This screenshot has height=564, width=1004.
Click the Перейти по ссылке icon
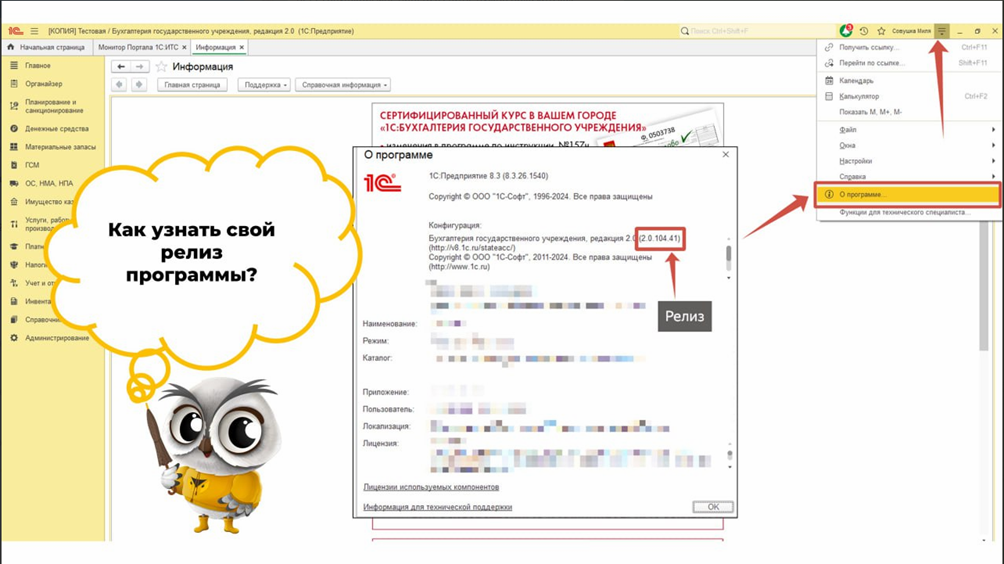(829, 63)
